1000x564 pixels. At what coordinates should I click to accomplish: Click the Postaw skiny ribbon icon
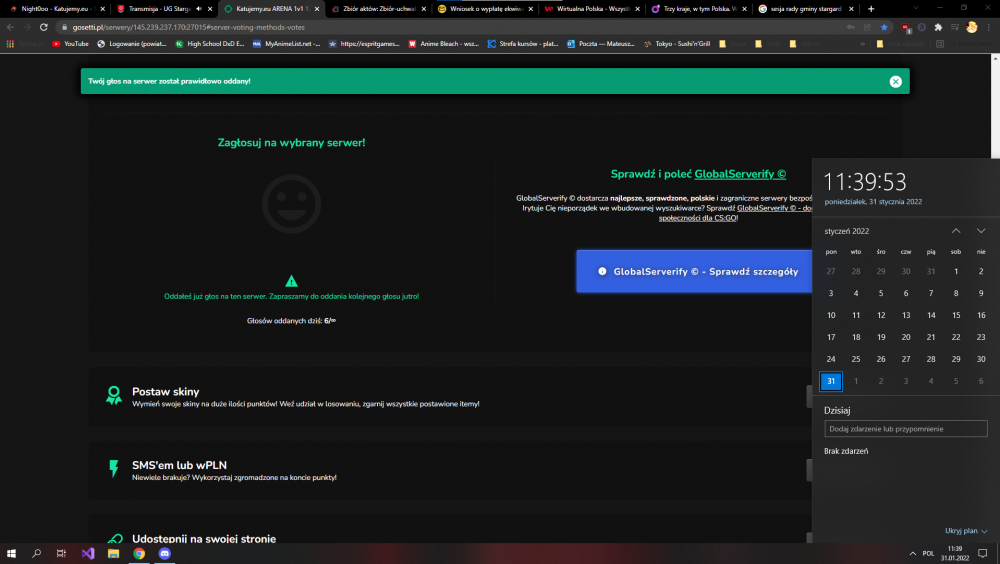pos(114,396)
